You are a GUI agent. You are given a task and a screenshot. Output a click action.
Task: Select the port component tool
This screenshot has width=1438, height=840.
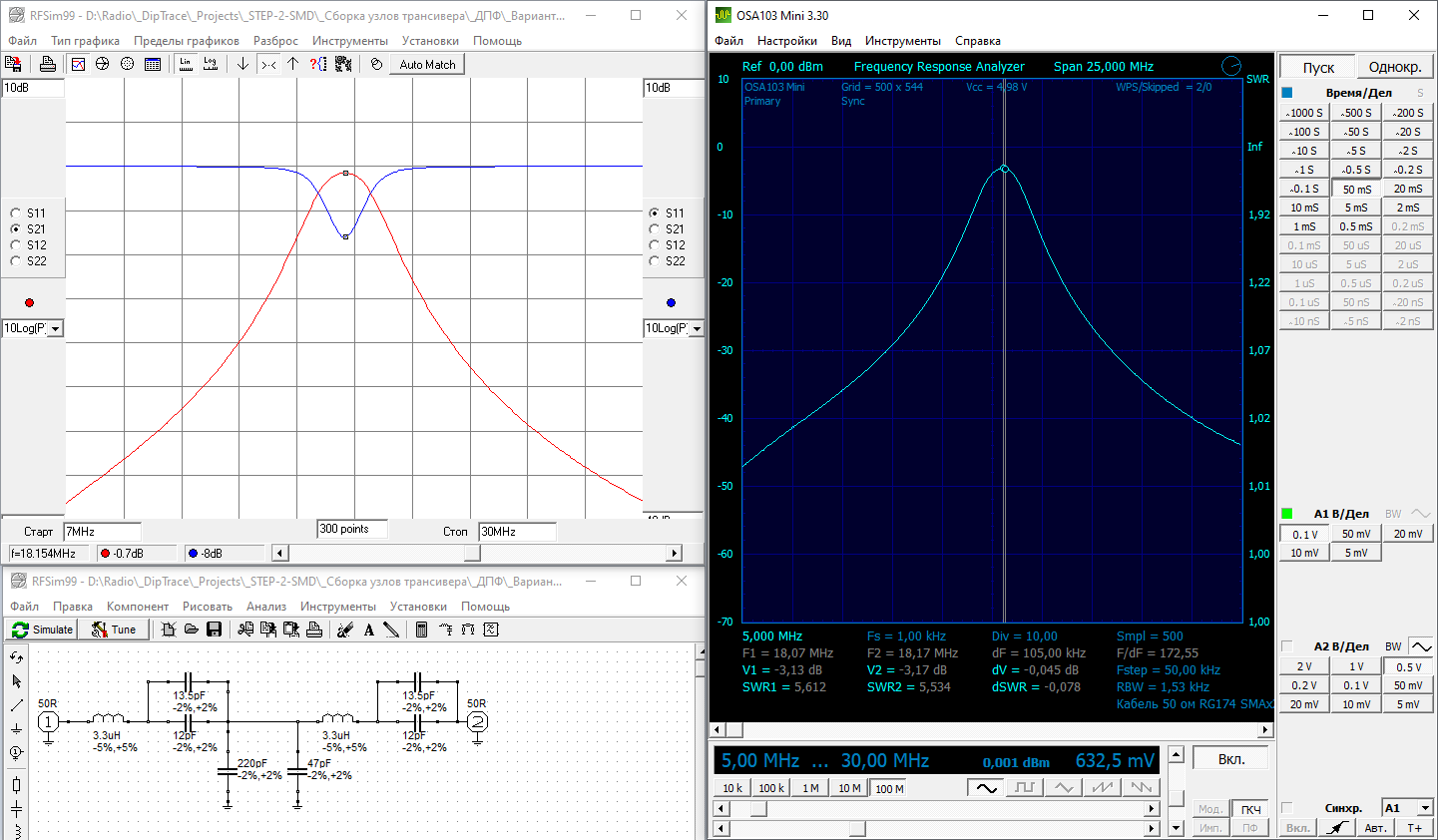16,753
